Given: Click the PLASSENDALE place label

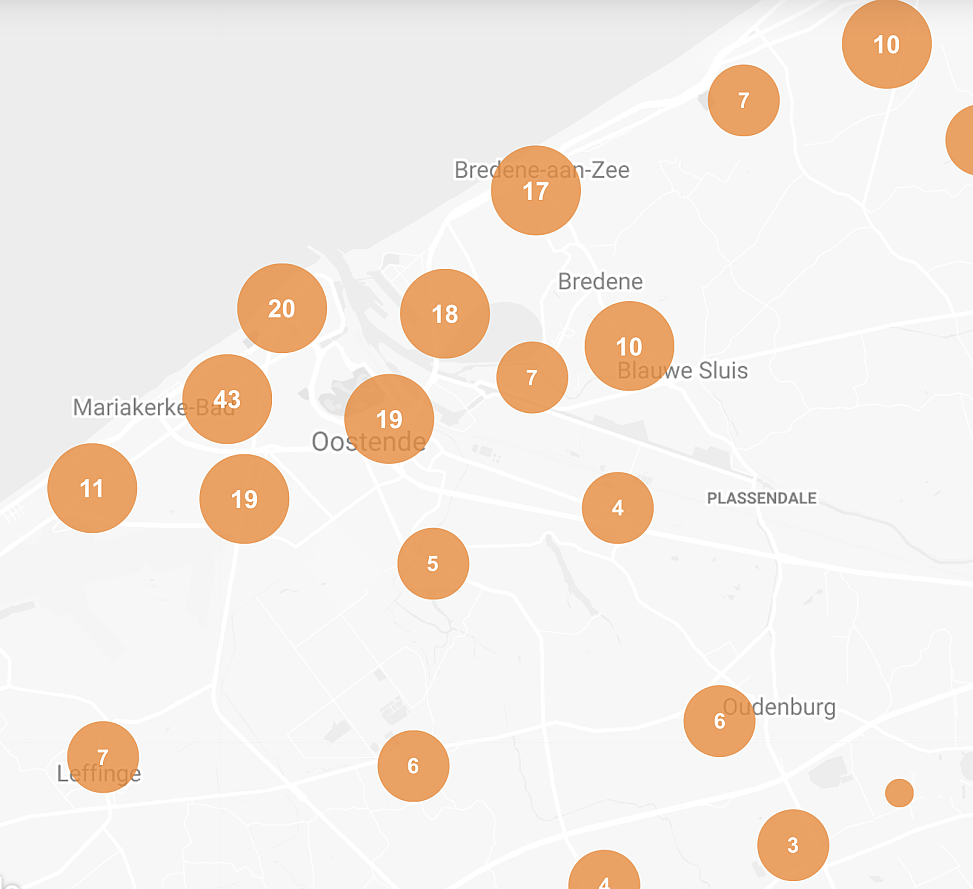Looking at the screenshot, I should [x=761, y=498].
